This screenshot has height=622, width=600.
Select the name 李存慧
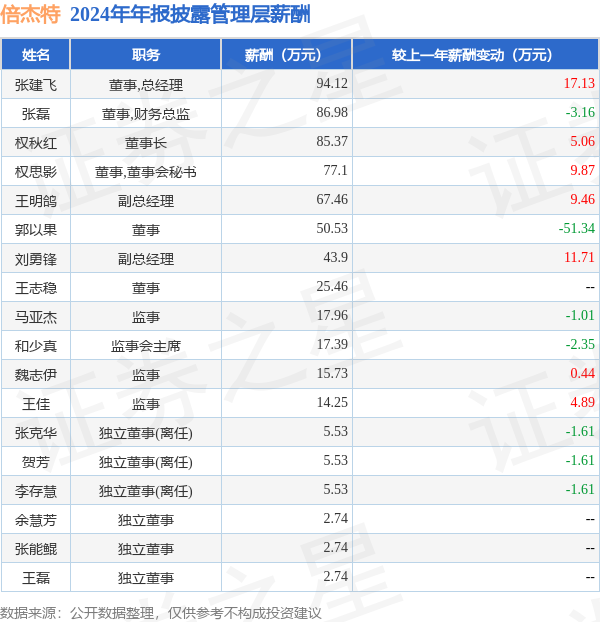(36, 491)
